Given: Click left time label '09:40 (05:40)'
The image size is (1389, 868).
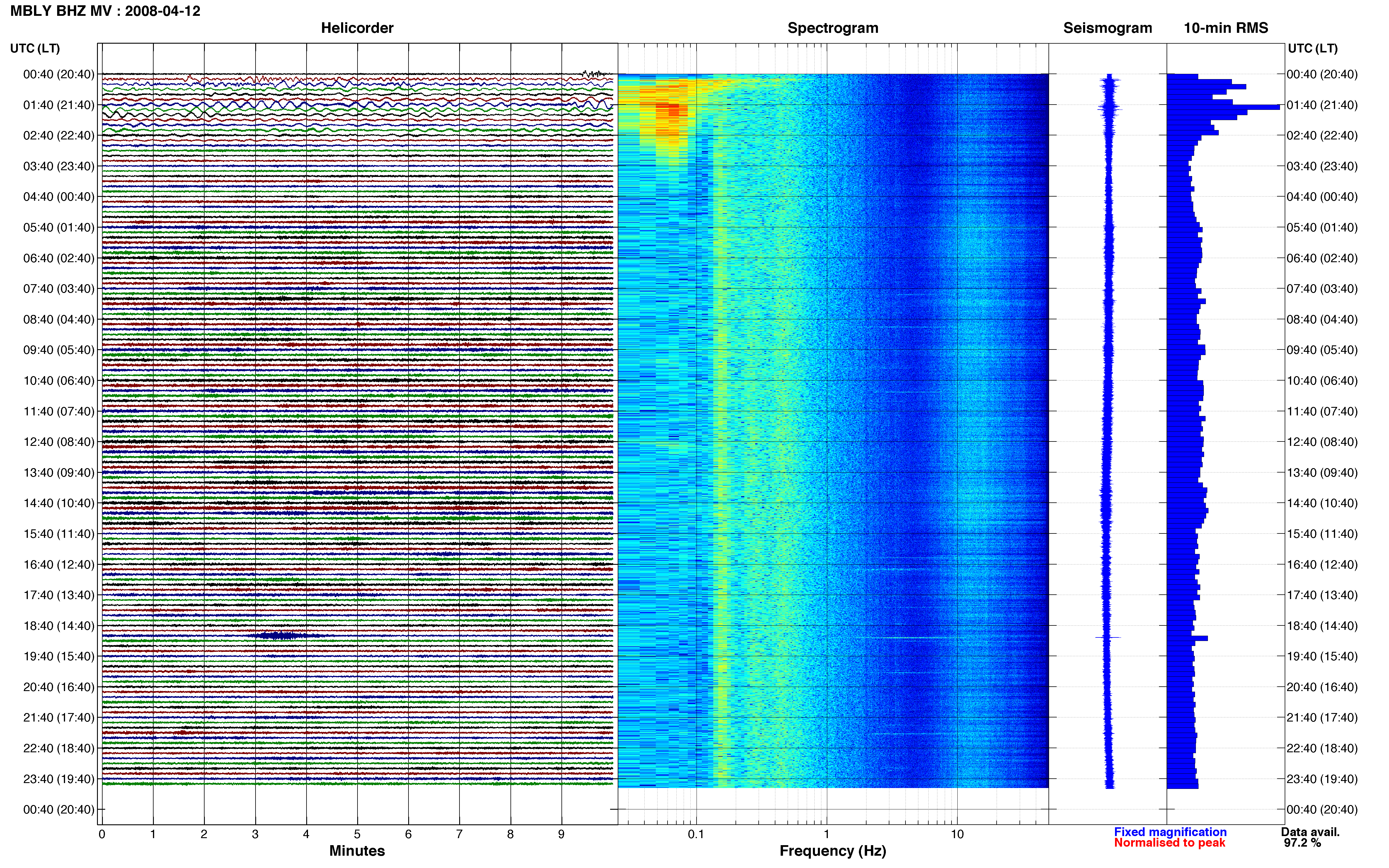Looking at the screenshot, I should click(59, 350).
